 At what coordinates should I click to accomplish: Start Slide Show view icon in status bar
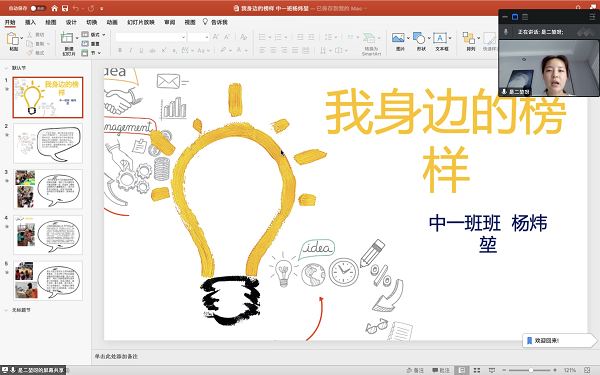click(492, 370)
